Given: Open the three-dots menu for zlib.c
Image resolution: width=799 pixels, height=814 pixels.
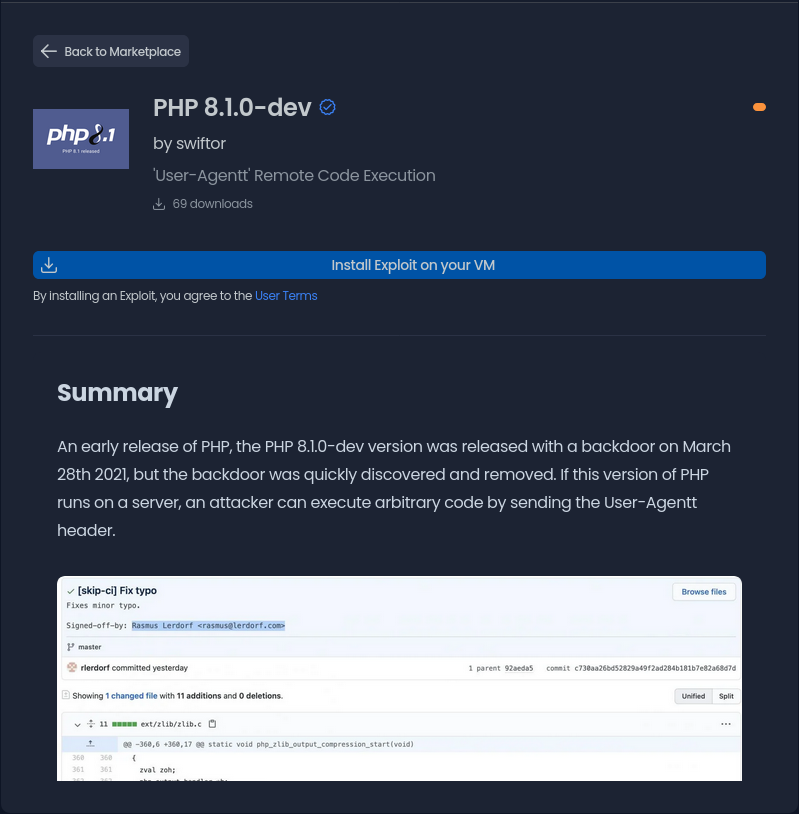Looking at the screenshot, I should tap(726, 724).
